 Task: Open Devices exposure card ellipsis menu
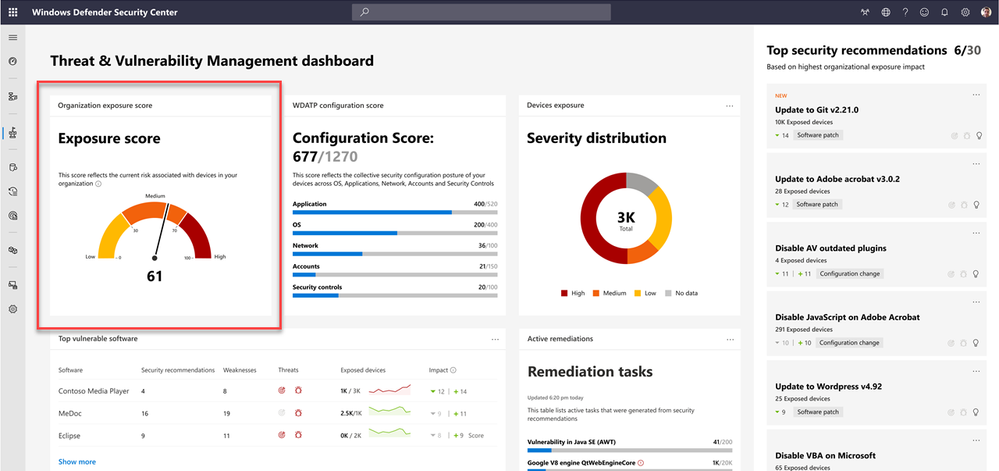729,106
